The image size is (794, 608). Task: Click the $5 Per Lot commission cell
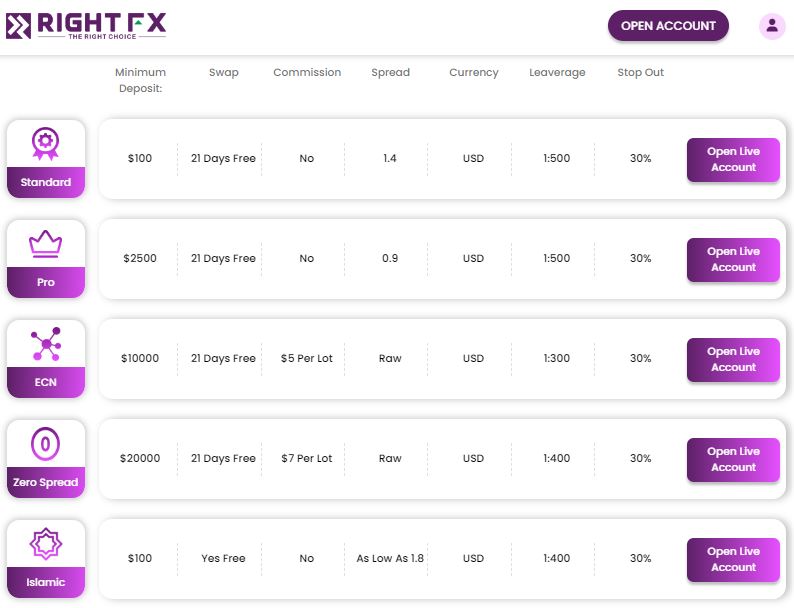point(306,358)
